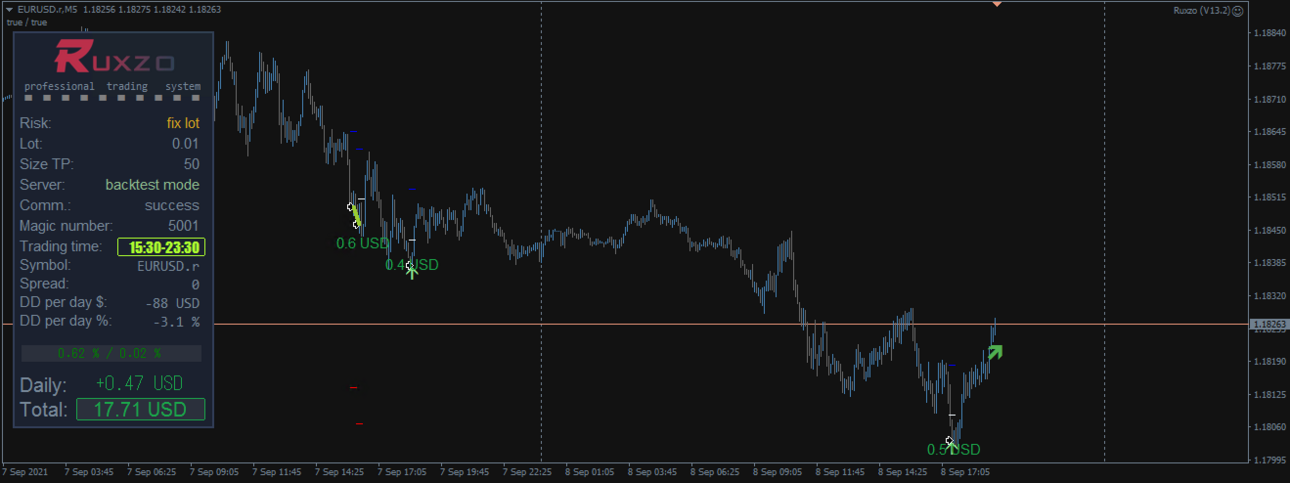1290x483 pixels.
Task: Click the Daily +0.47 USD value
Action: pos(139,383)
